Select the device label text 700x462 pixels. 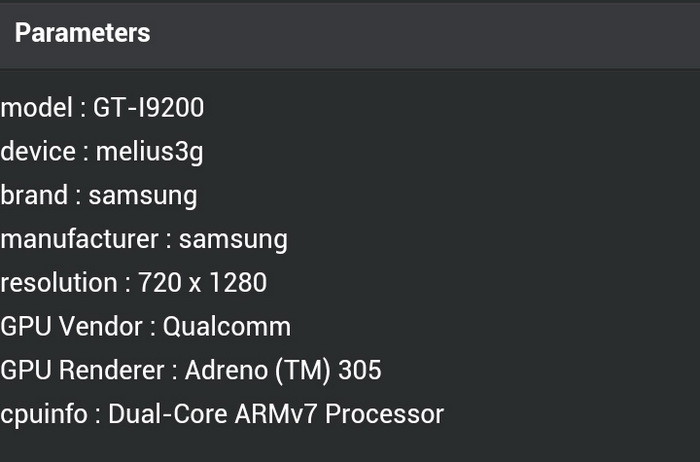click(38, 152)
